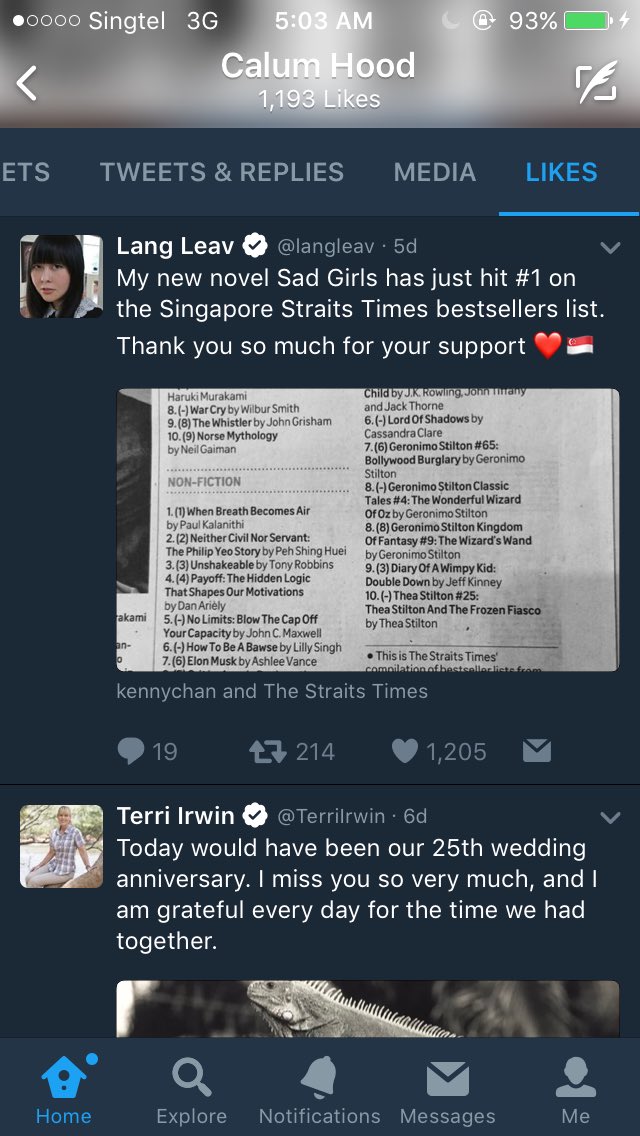Expand options chevron on Lang Leav's tweet
Image resolution: width=640 pixels, height=1136 pixels.
pyautogui.click(x=610, y=248)
